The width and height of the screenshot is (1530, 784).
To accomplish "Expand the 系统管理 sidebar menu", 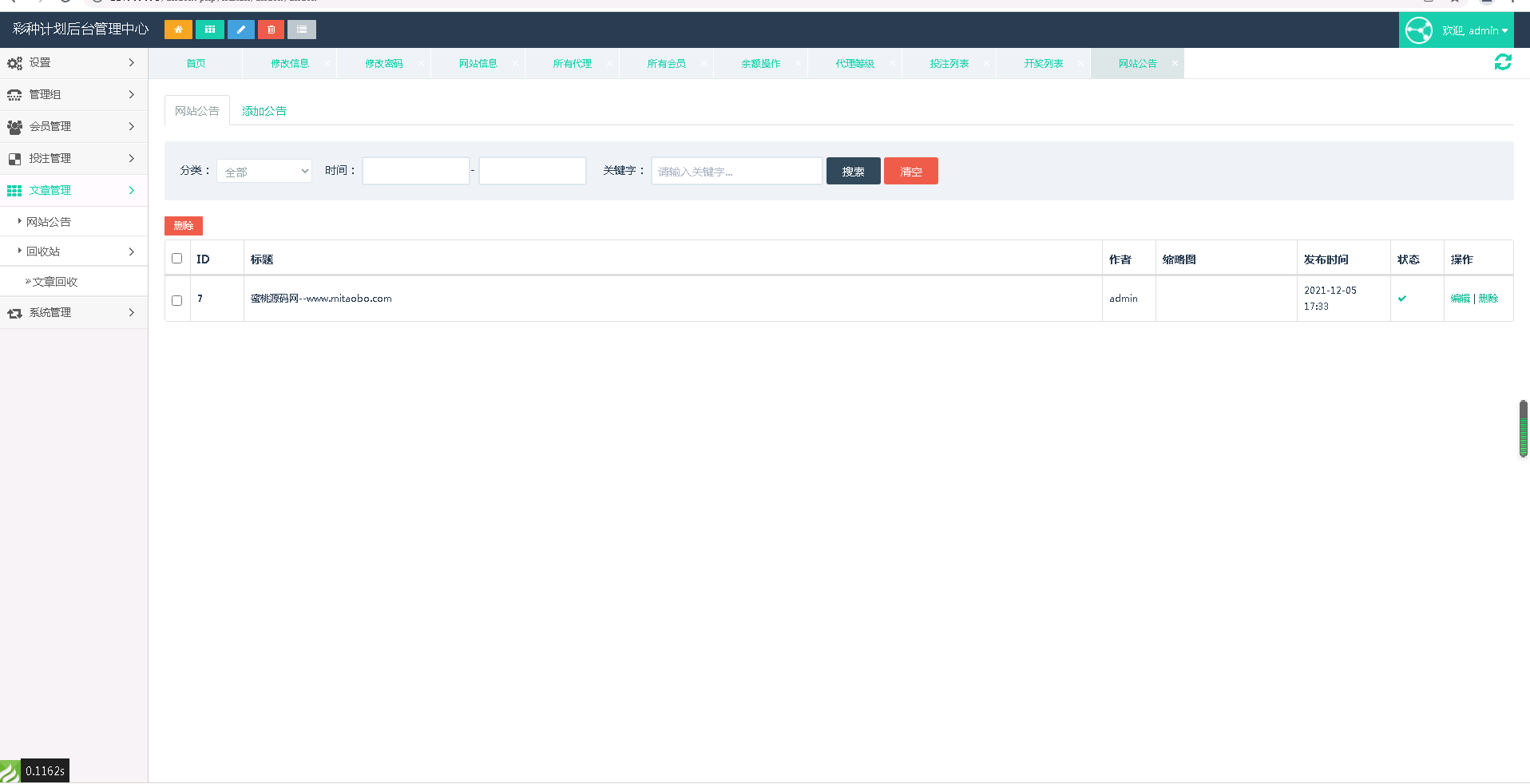I will pyautogui.click(x=73, y=312).
